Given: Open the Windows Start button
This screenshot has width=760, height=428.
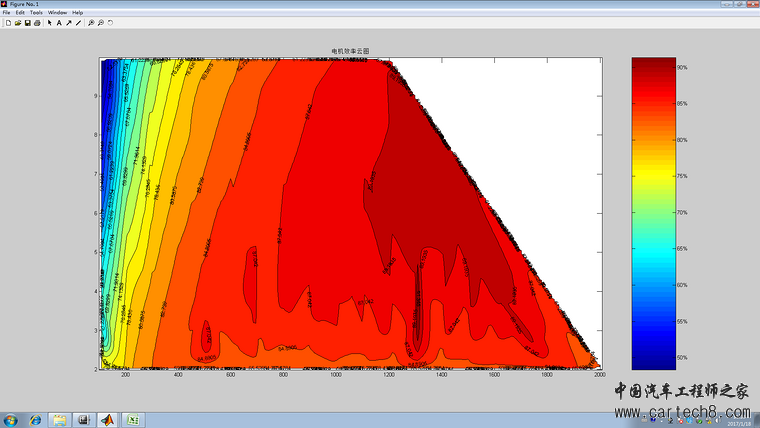Looking at the screenshot, I should 11,419.
